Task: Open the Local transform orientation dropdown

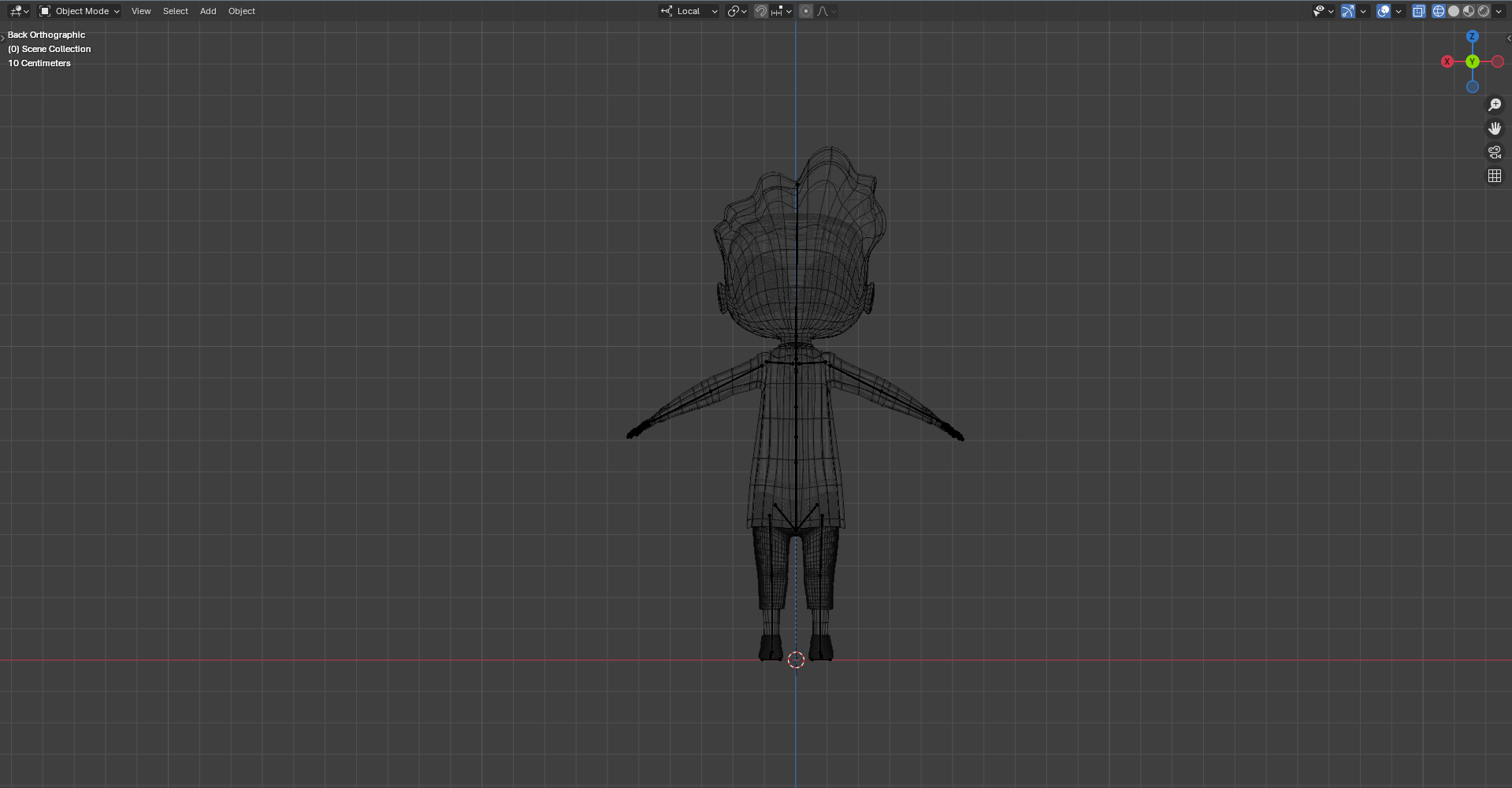Action: coord(689,11)
